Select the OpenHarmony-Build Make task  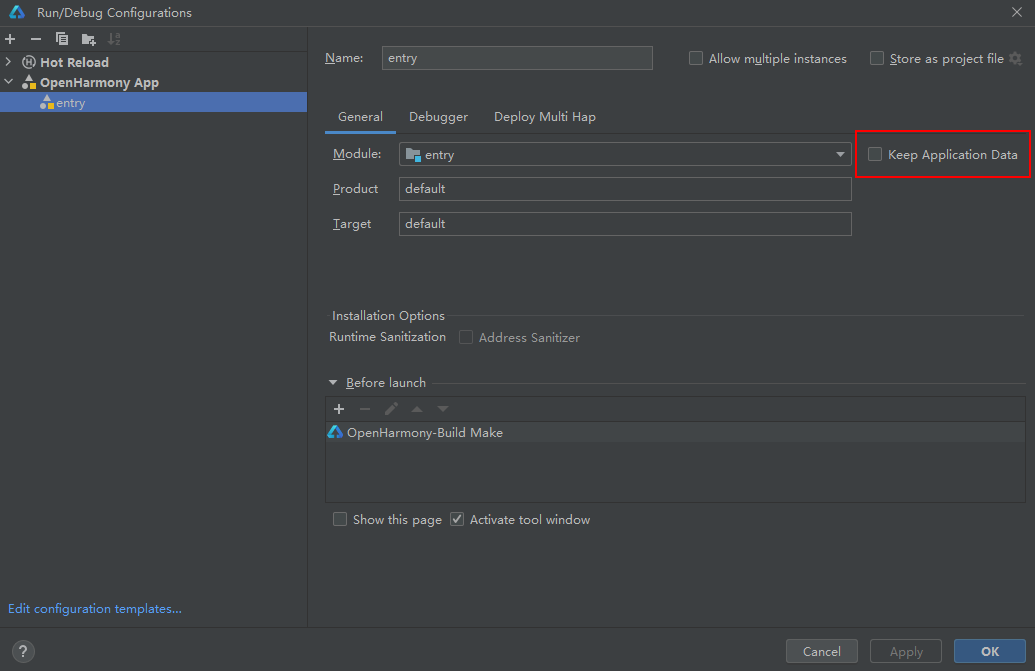[424, 433]
